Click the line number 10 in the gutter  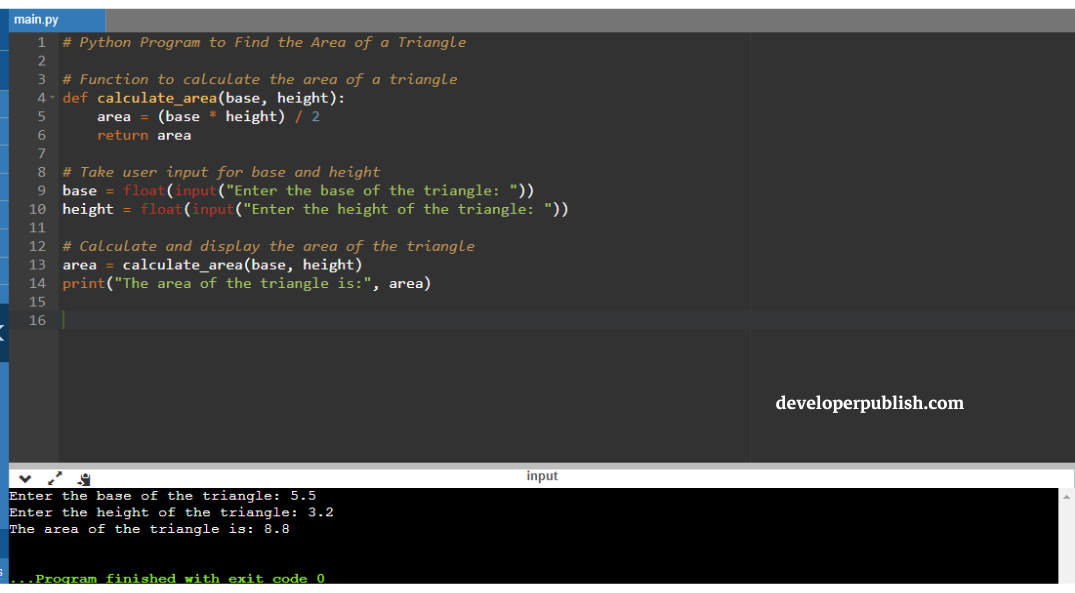(x=37, y=209)
